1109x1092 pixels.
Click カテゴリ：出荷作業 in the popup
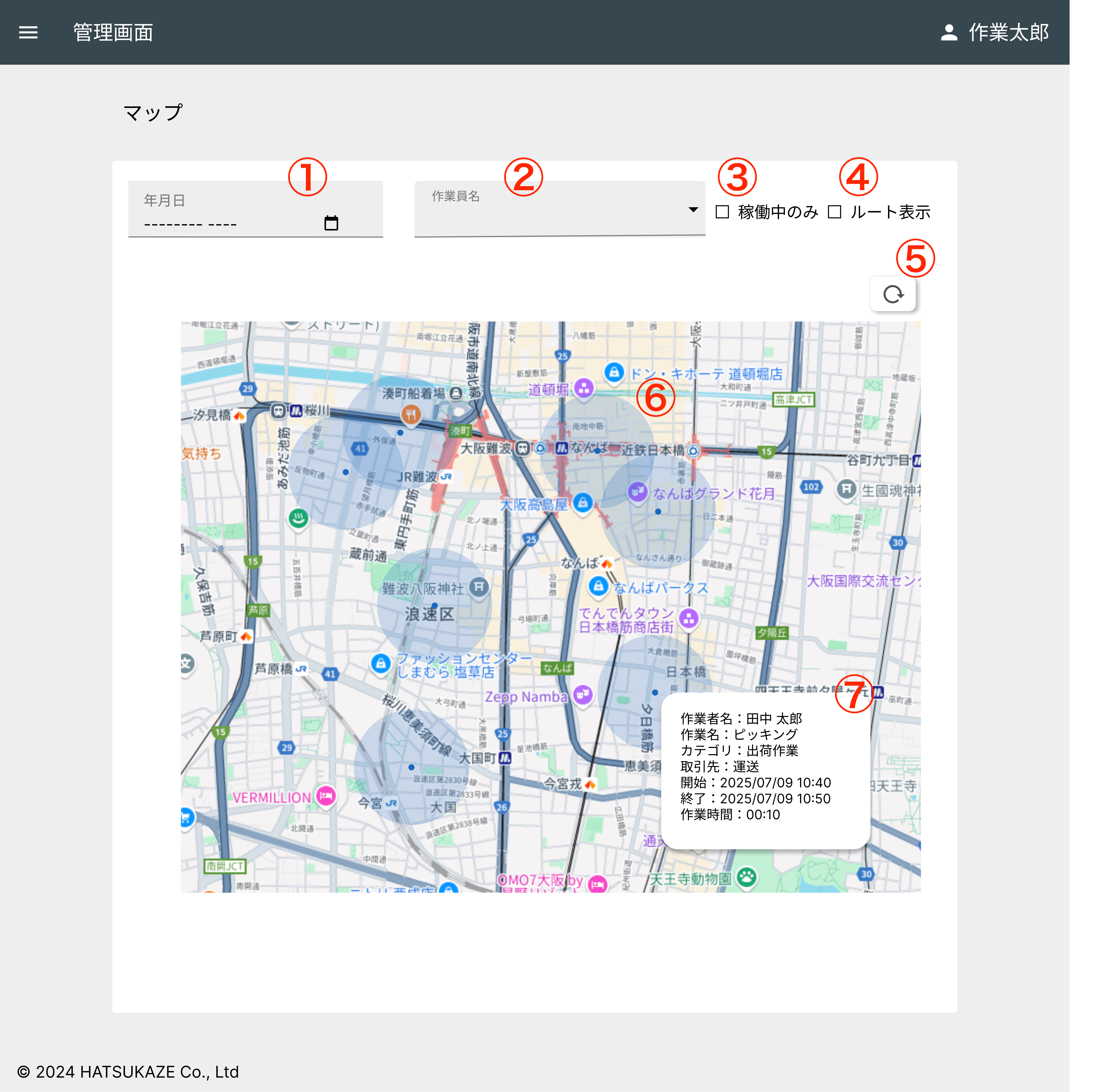pos(739,751)
